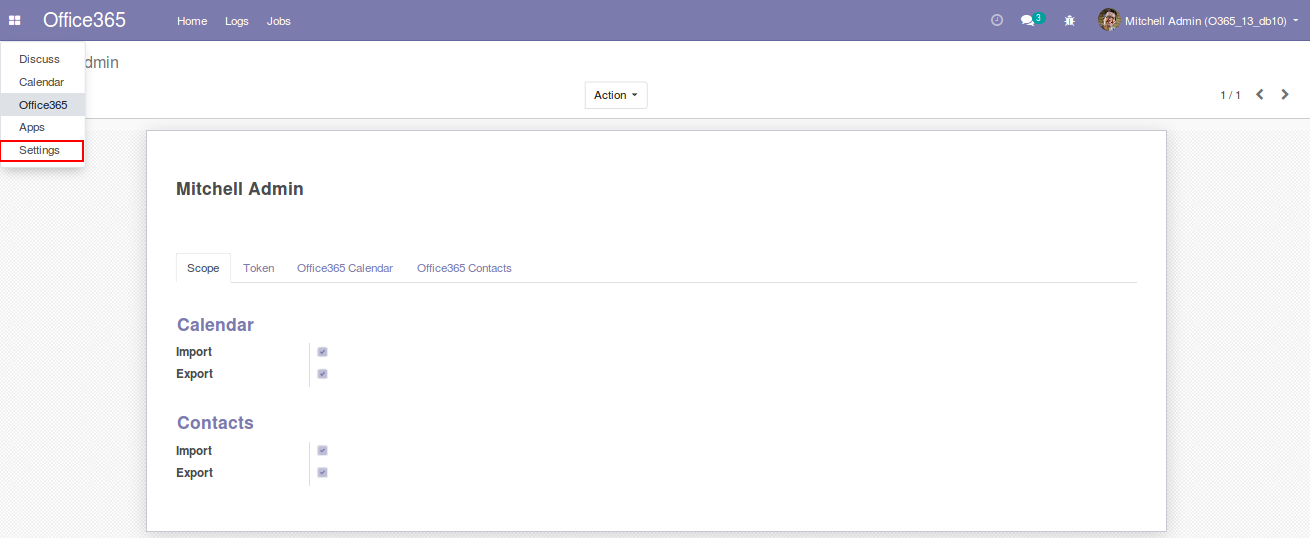Select Office365 in apps menu
1310x538 pixels.
click(x=42, y=105)
